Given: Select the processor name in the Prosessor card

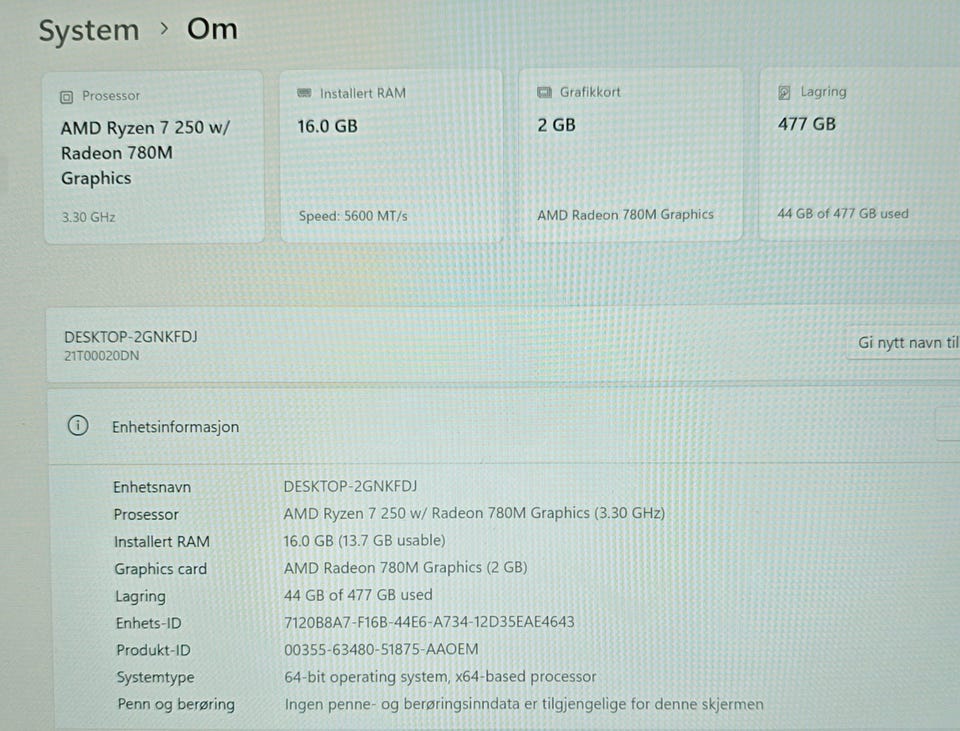Looking at the screenshot, I should click(145, 153).
